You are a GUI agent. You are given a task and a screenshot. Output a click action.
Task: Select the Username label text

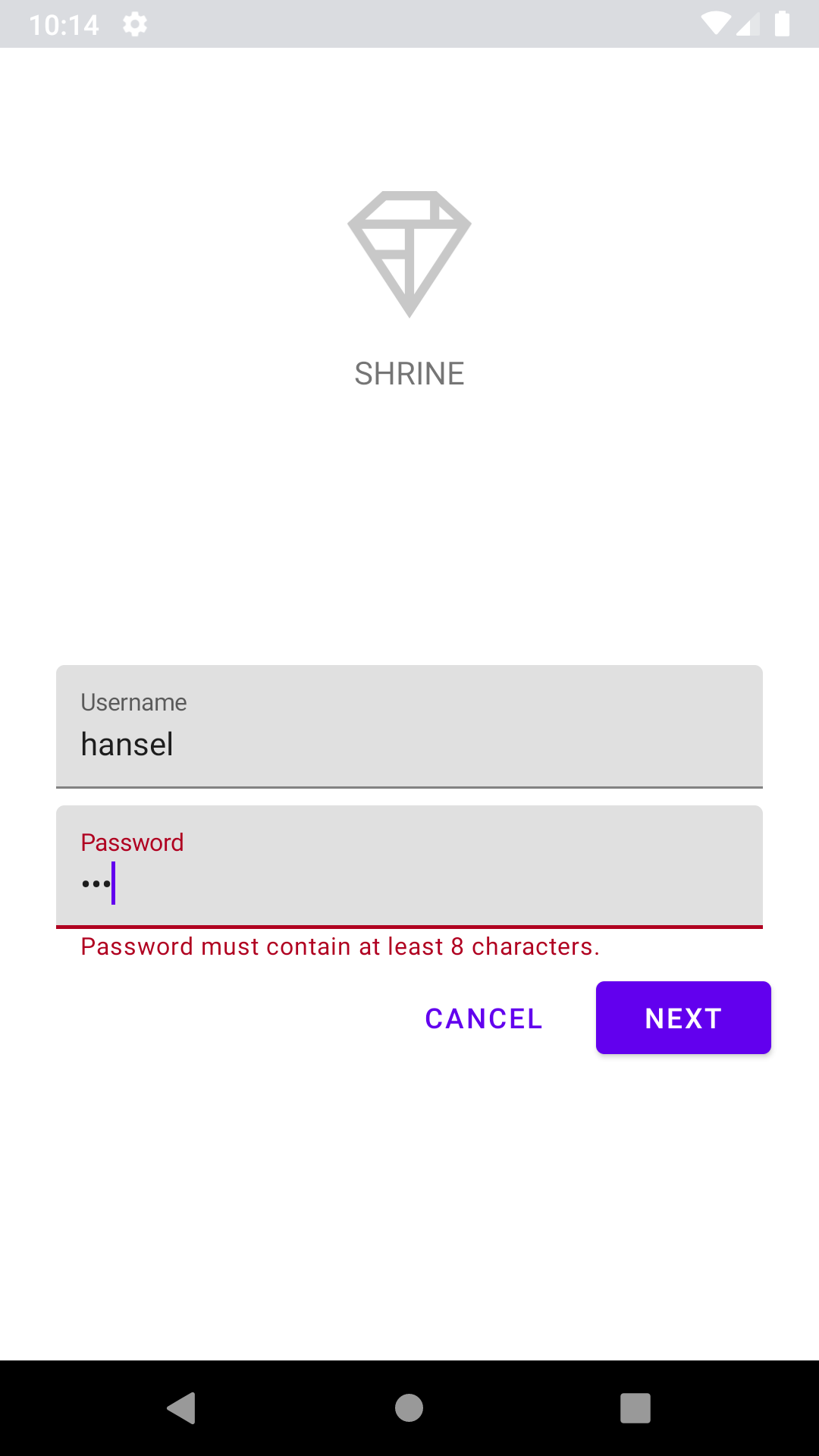point(133,702)
